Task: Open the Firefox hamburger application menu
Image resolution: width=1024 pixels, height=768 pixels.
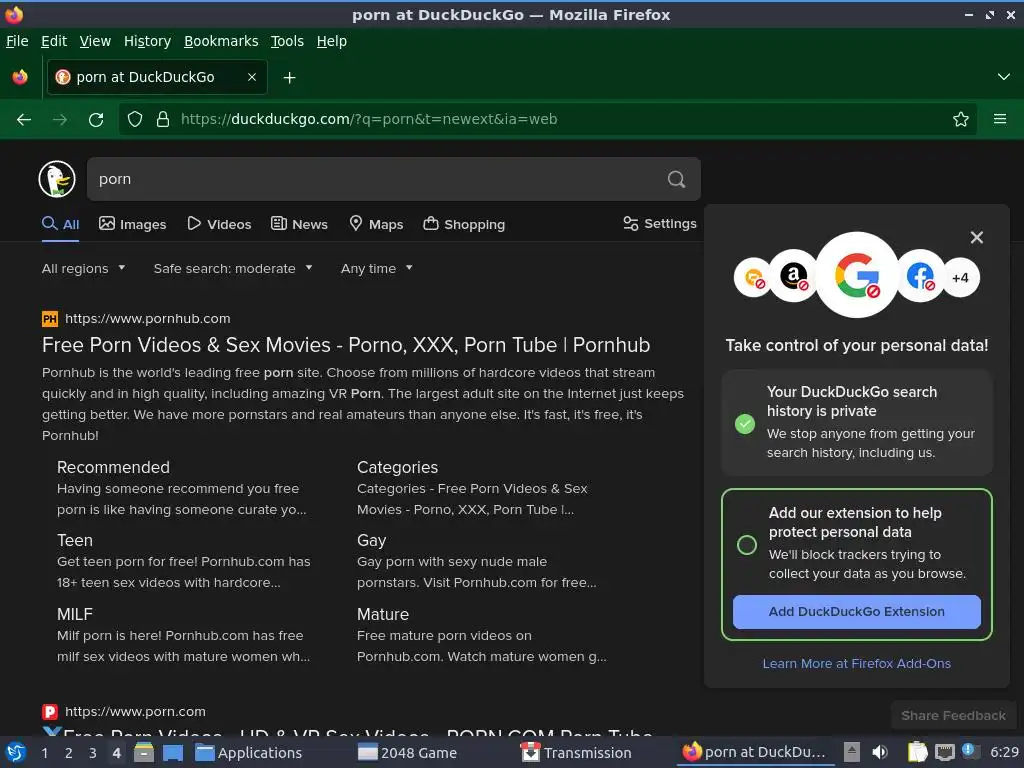Action: point(1000,120)
